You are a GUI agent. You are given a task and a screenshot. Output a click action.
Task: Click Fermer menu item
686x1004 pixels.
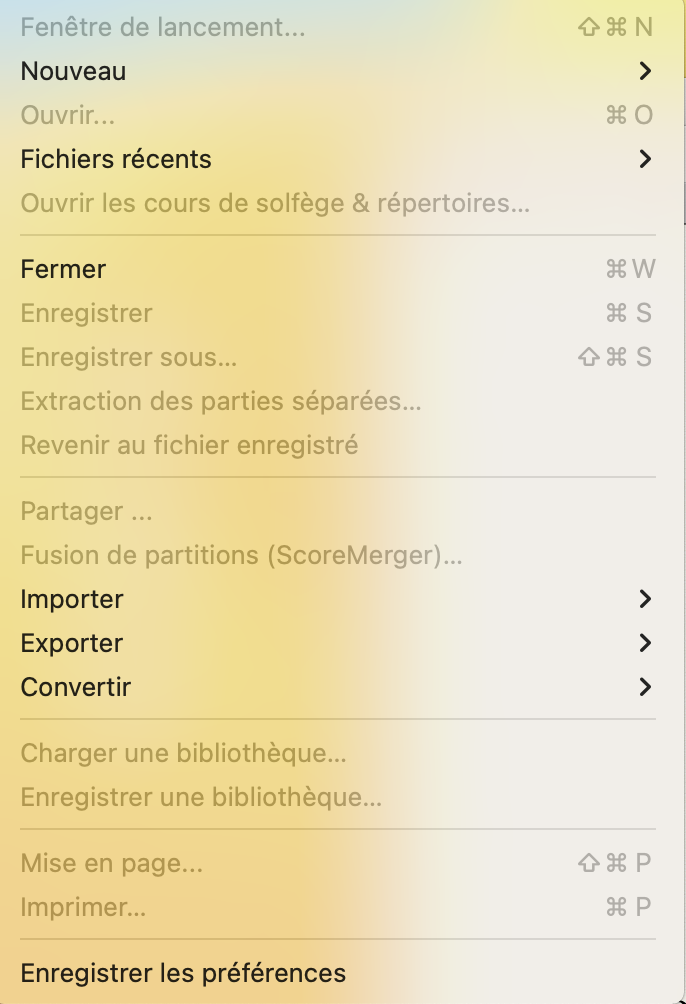(63, 269)
